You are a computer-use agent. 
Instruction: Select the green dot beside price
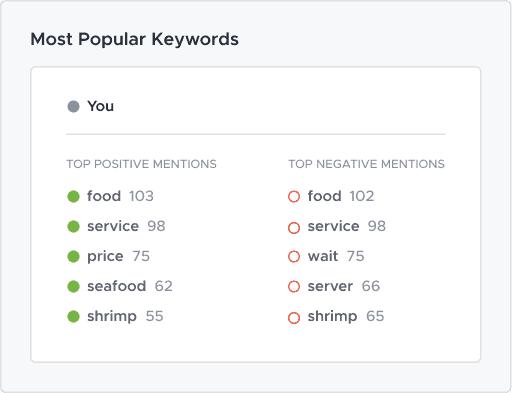tap(73, 256)
